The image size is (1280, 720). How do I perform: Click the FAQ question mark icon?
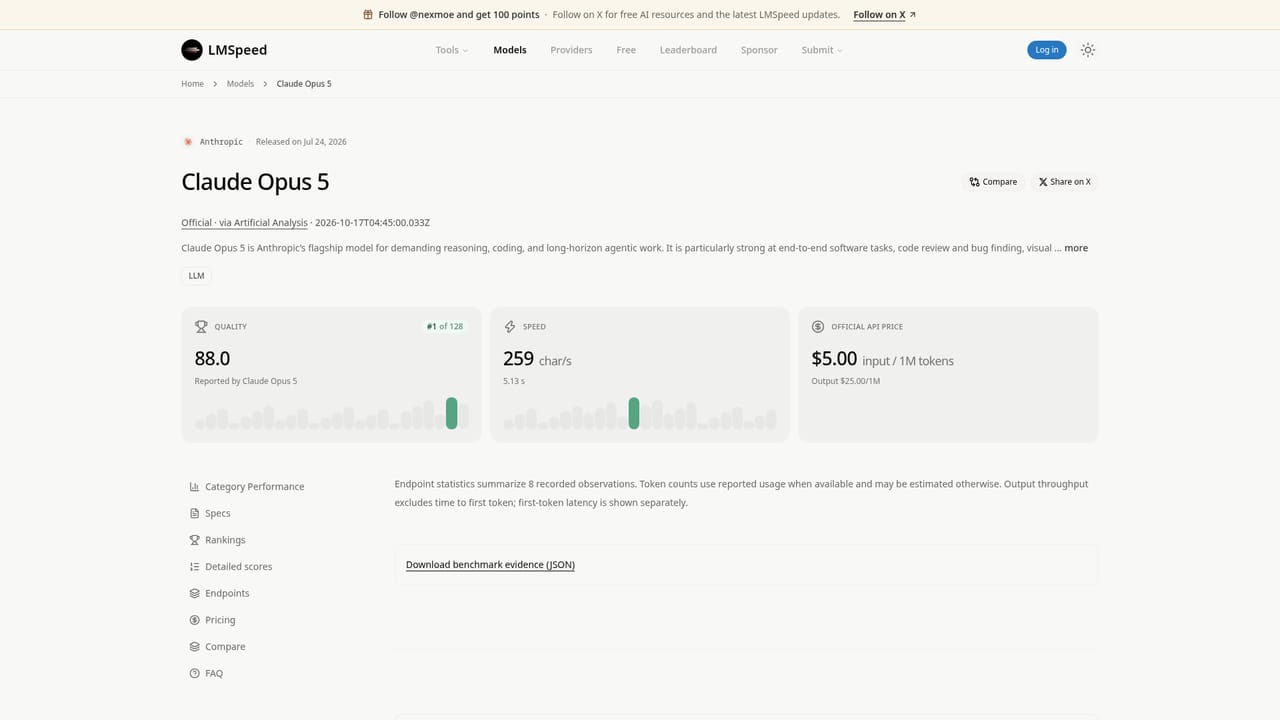point(194,674)
